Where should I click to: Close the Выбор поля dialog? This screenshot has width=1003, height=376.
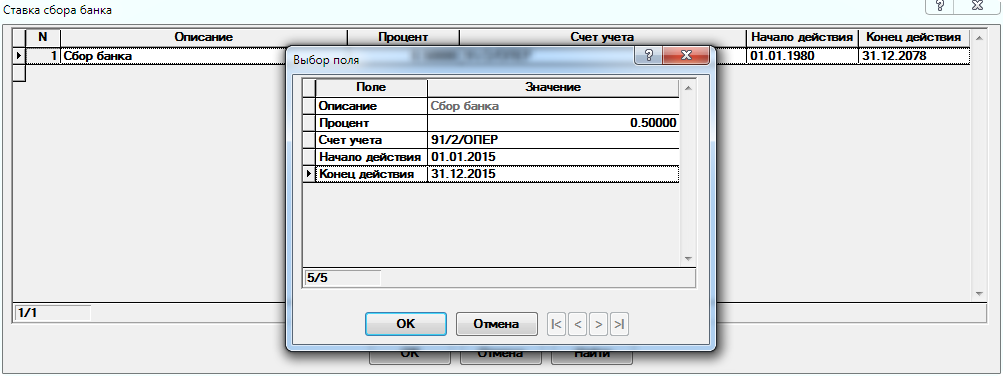pyautogui.click(x=686, y=56)
